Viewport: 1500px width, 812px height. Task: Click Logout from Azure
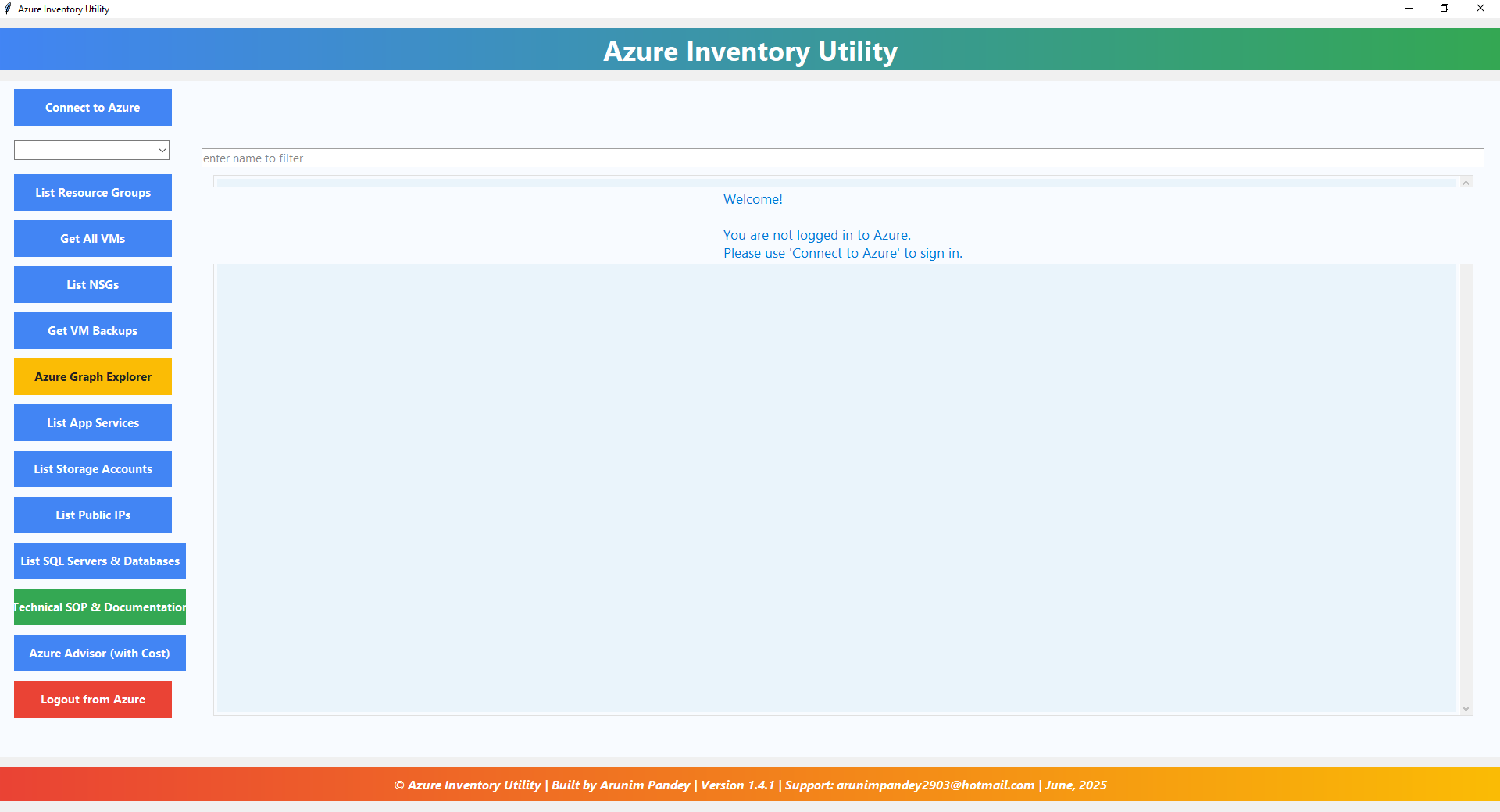coord(92,699)
